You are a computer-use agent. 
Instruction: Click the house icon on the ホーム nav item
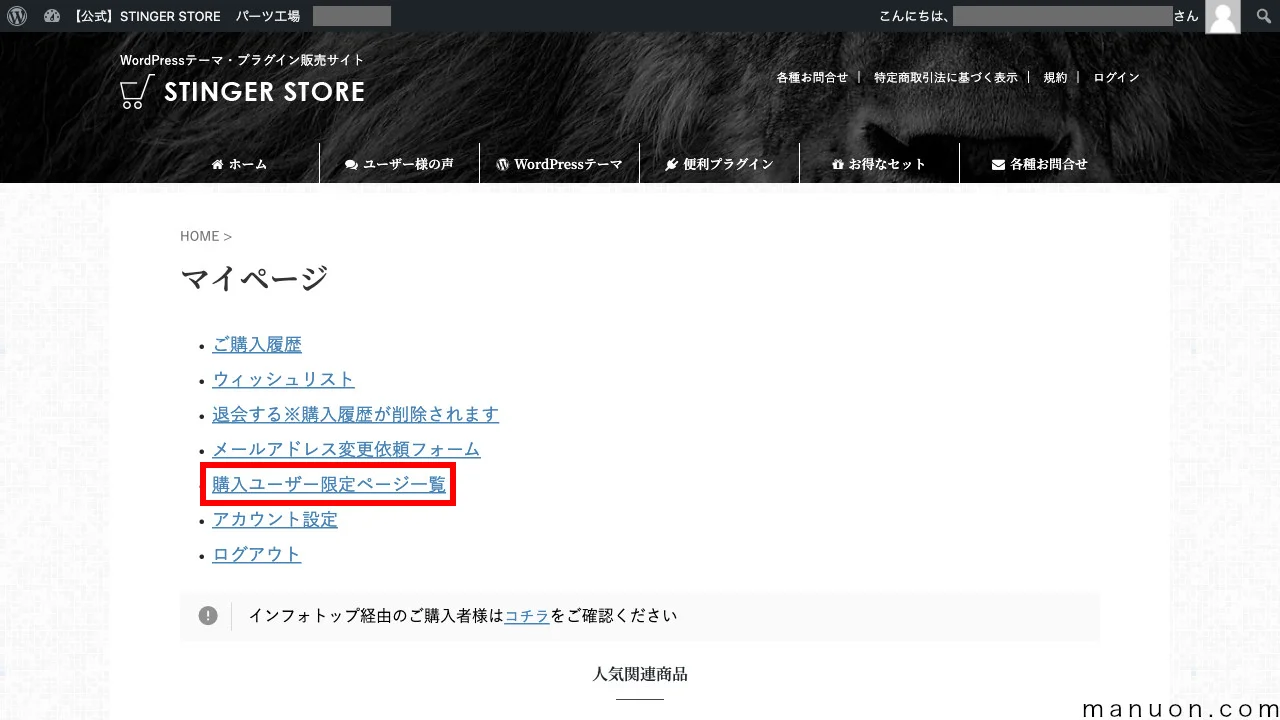tap(217, 163)
